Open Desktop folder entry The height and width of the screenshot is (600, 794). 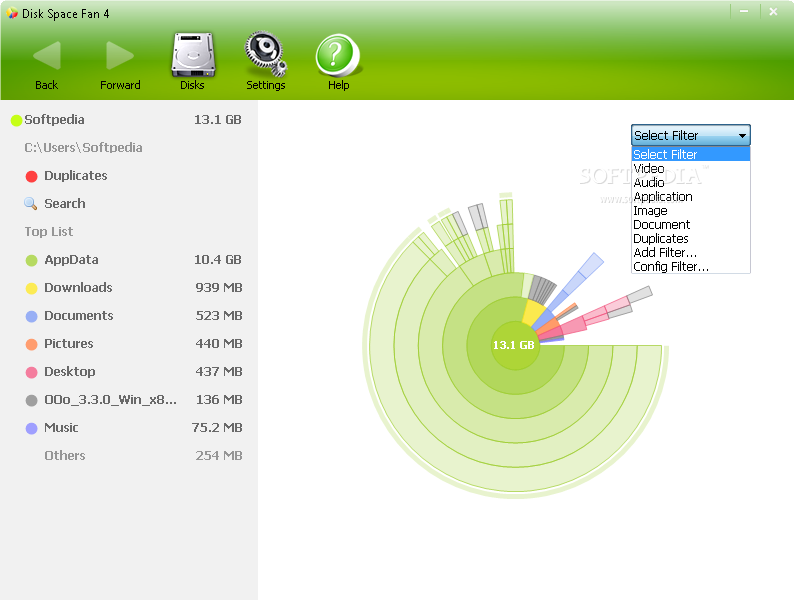69,372
